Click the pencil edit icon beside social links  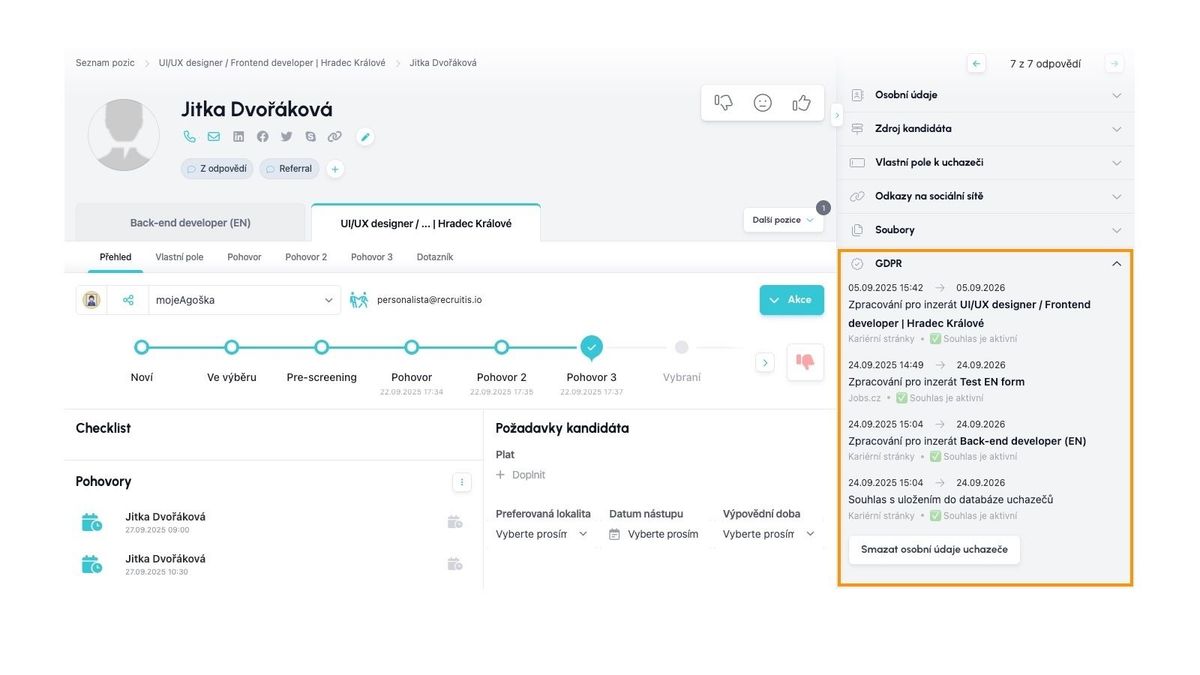[365, 137]
